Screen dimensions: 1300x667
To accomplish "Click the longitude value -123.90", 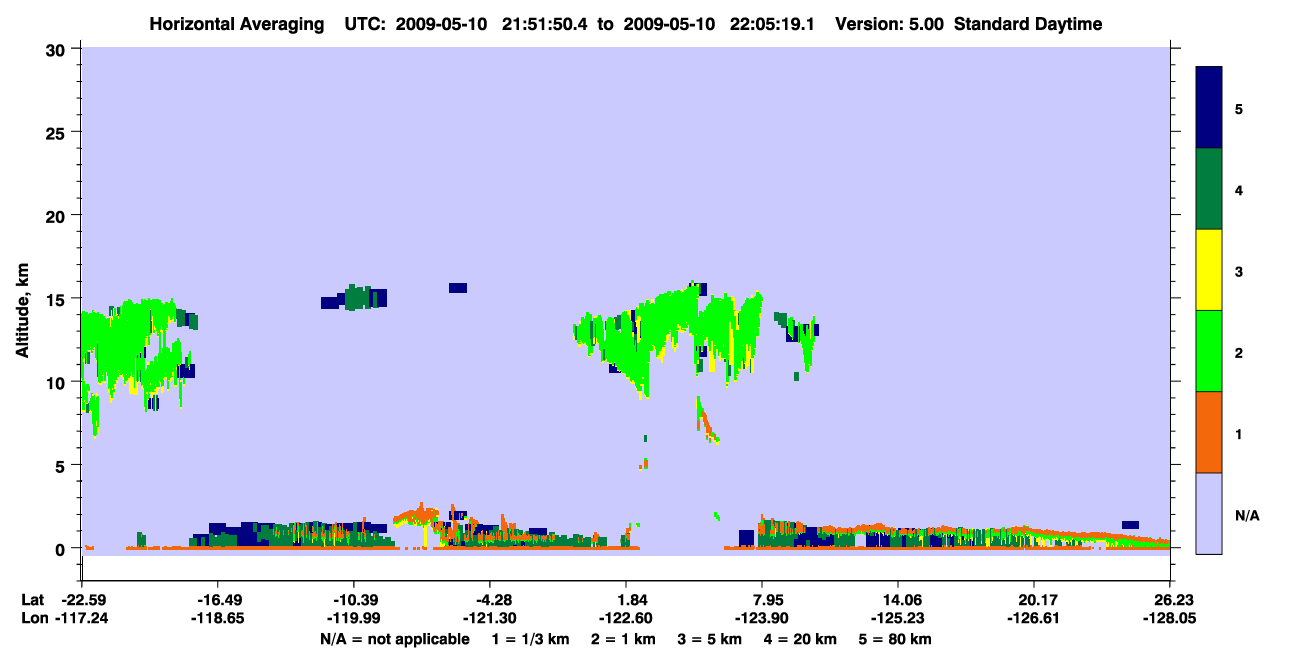I will (762, 619).
